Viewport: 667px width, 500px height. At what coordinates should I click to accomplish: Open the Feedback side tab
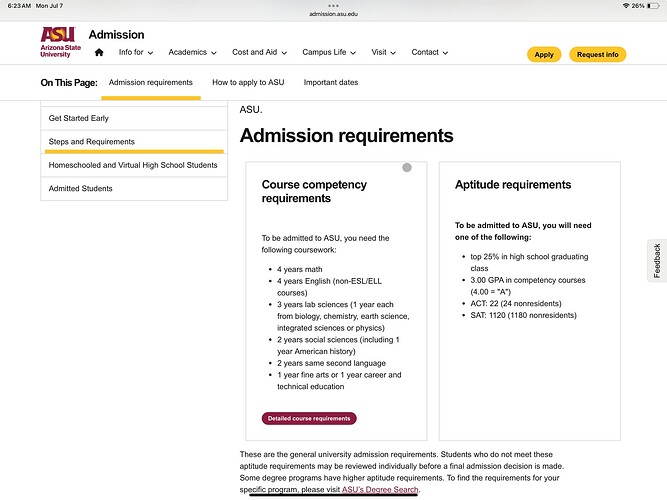(657, 260)
